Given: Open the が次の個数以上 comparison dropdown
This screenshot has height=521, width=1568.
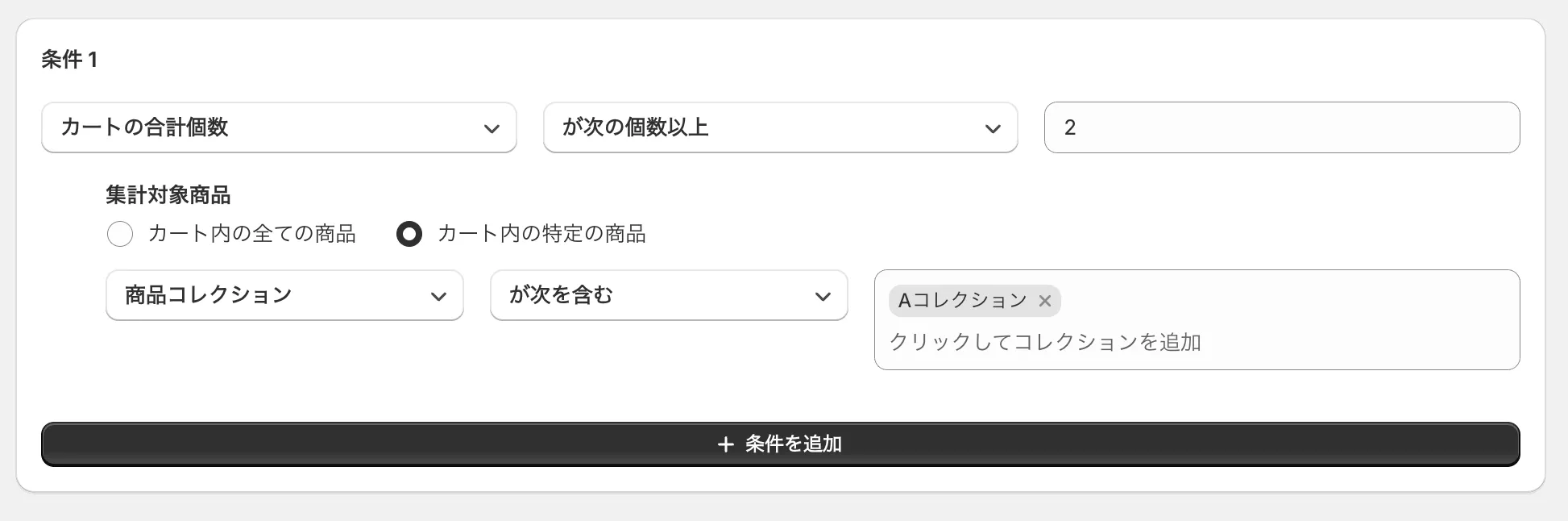Looking at the screenshot, I should pyautogui.click(x=780, y=127).
